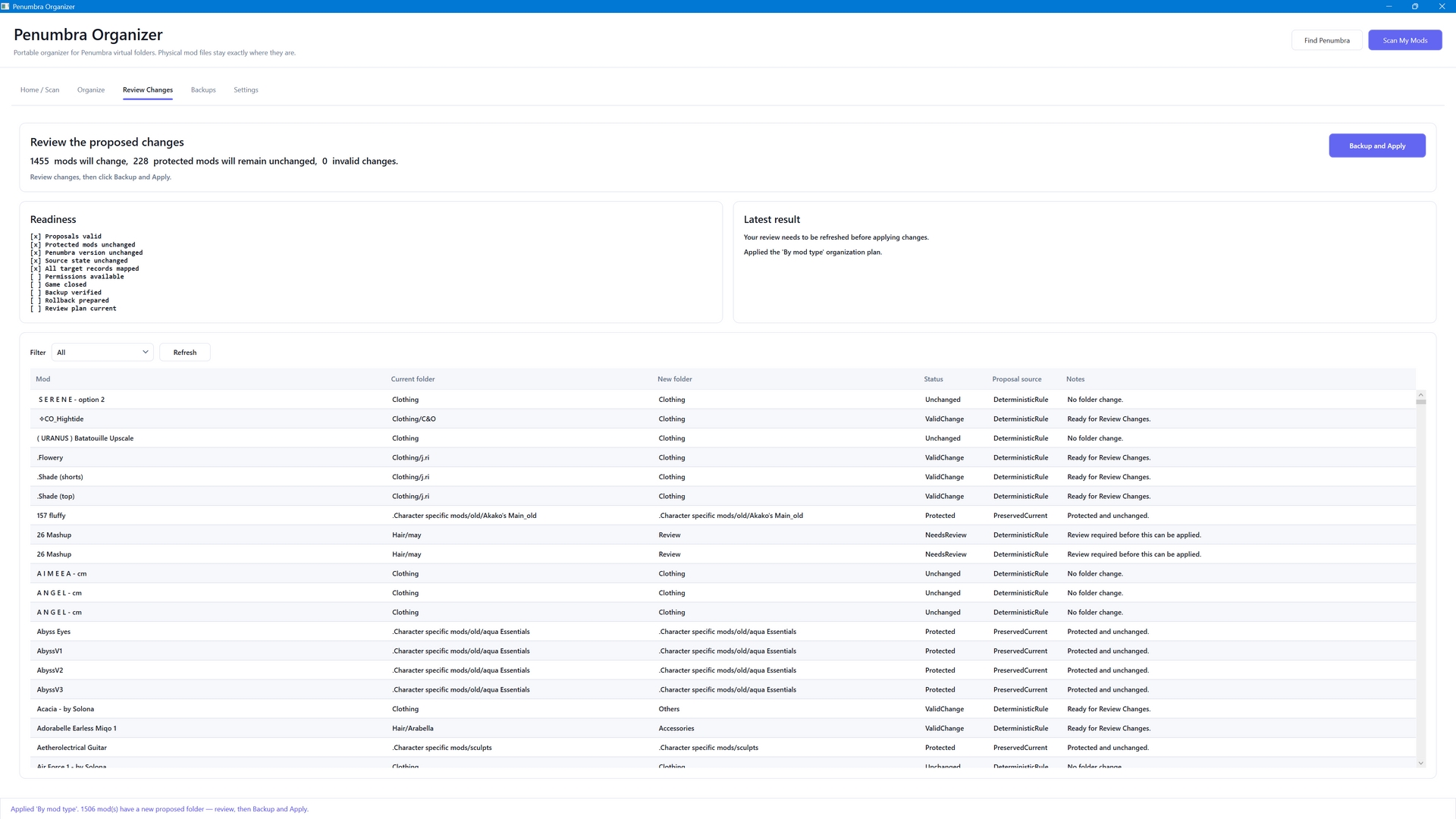Click the Protected status of '157 fluffy'
This screenshot has height=819, width=1456.
[940, 516]
